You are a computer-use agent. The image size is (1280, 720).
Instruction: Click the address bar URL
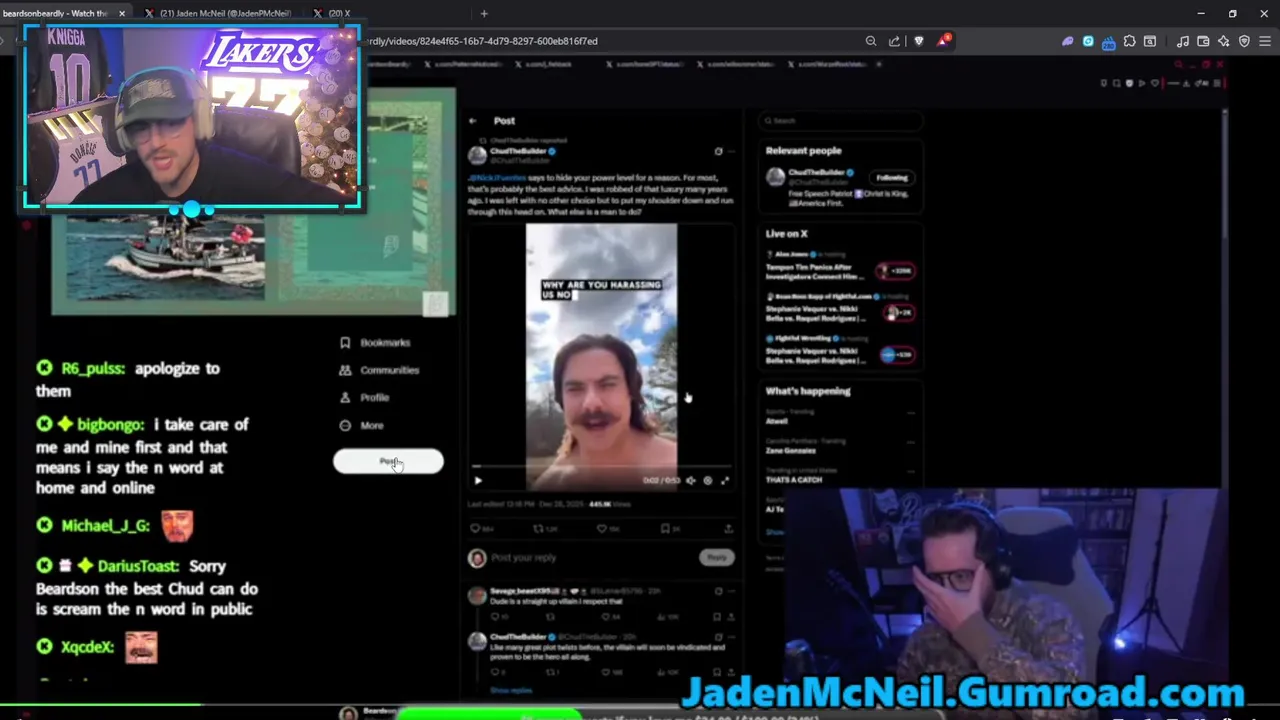click(x=480, y=41)
